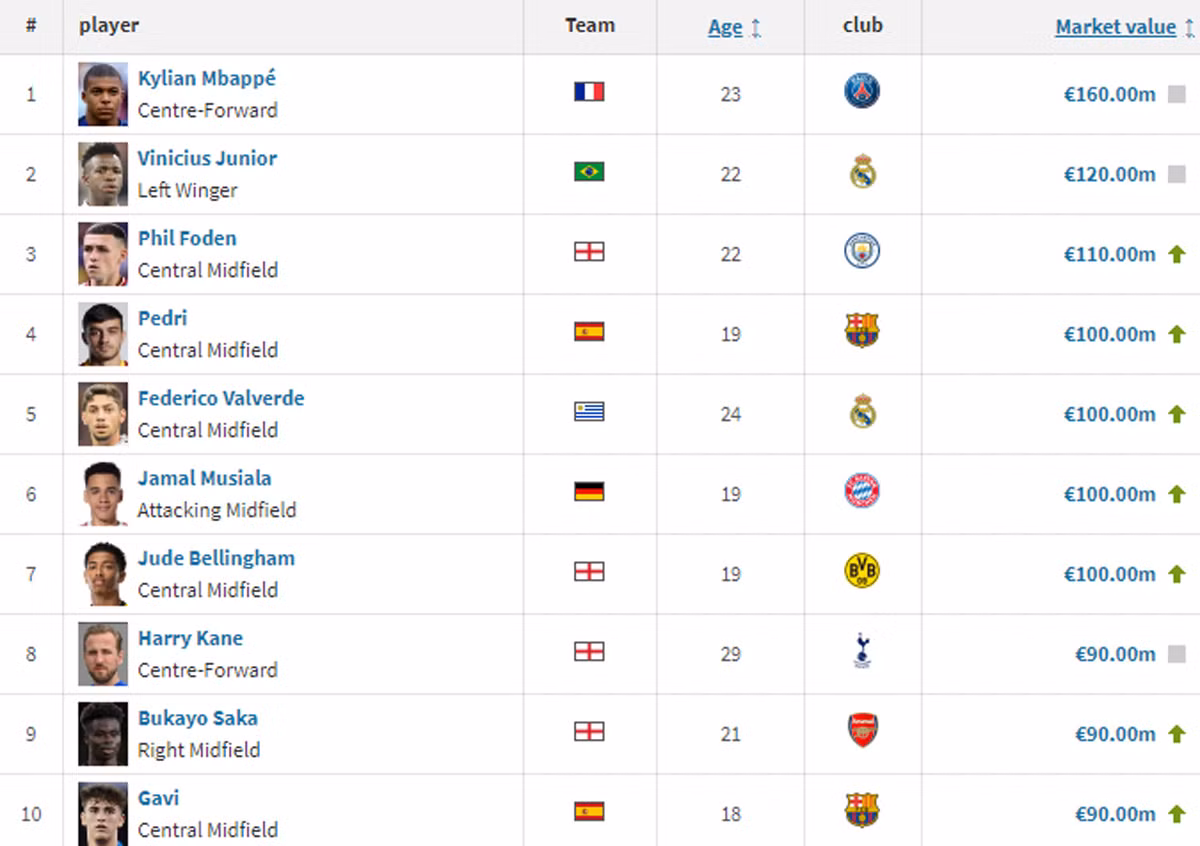The height and width of the screenshot is (846, 1200).
Task: Click grey unchanged-value square beside Mbappé's value
Action: click(x=1177, y=94)
